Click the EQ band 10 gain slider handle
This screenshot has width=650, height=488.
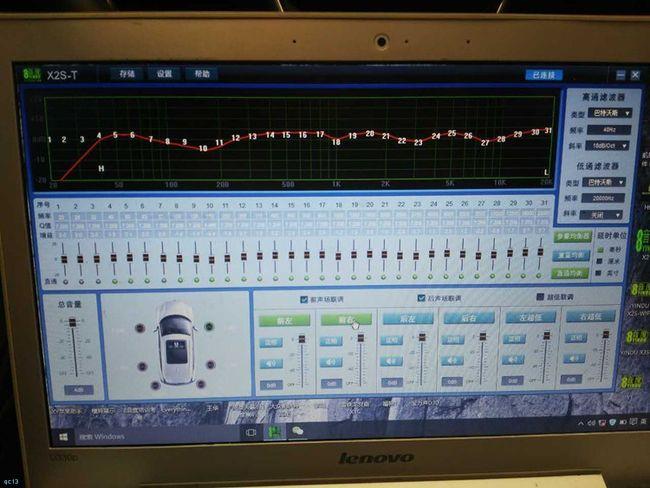coord(211,260)
